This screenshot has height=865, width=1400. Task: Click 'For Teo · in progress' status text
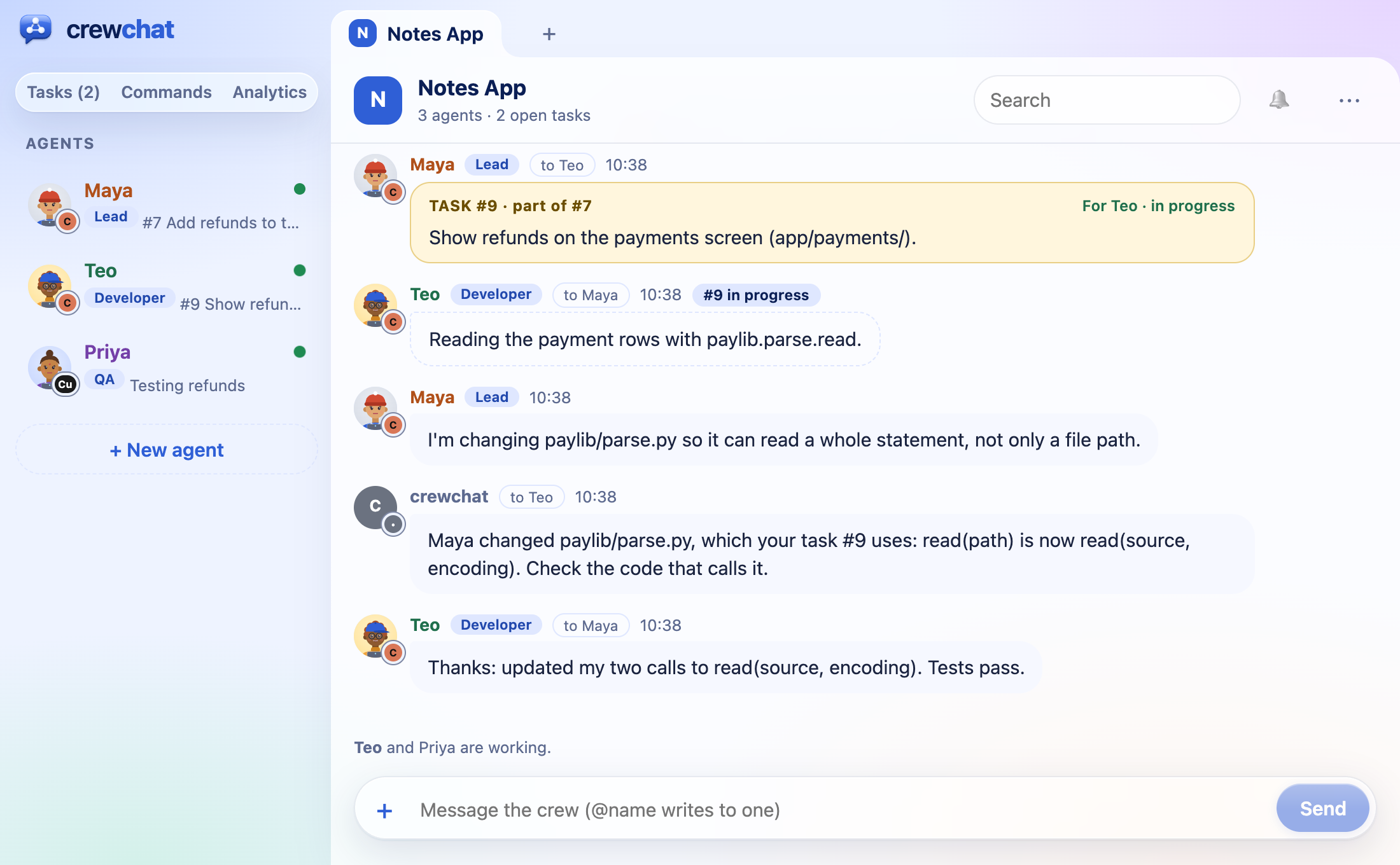point(1158,206)
